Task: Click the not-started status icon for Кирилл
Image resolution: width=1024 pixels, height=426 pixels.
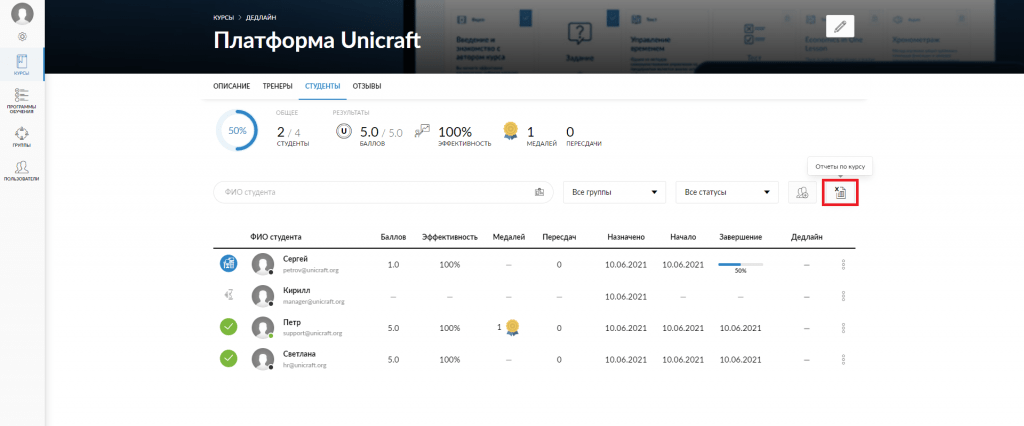Action: pyautogui.click(x=229, y=295)
